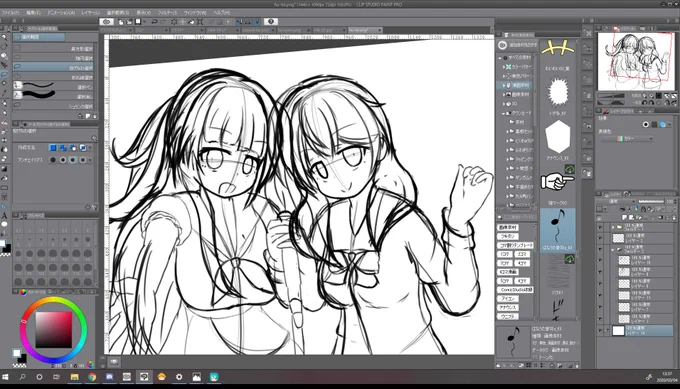Expand the カラーパターン material node

503,67
